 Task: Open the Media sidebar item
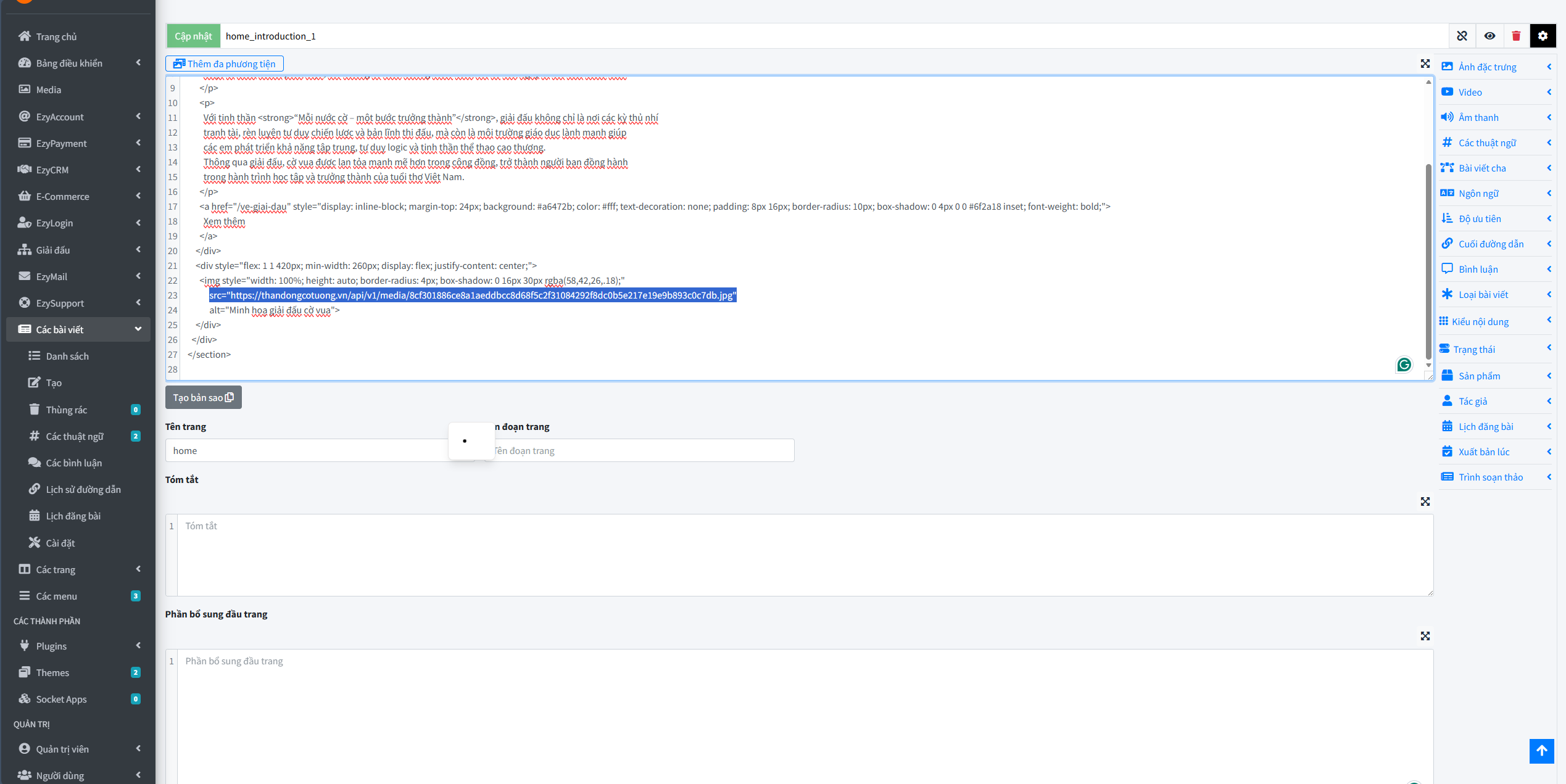click(x=48, y=89)
